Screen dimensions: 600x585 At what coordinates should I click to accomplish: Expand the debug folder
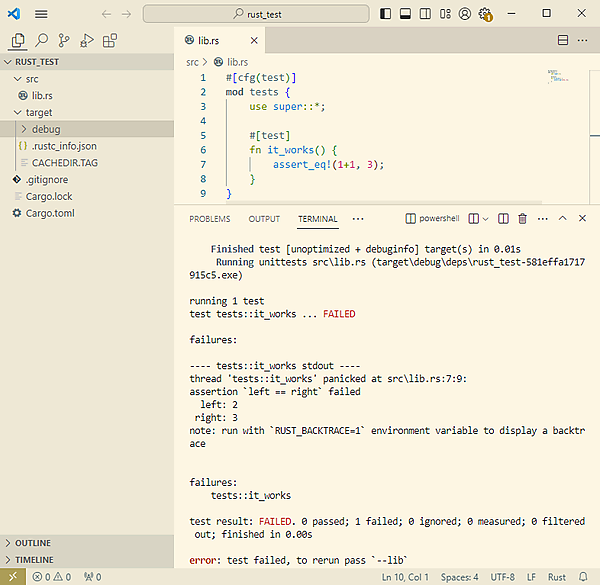click(45, 129)
